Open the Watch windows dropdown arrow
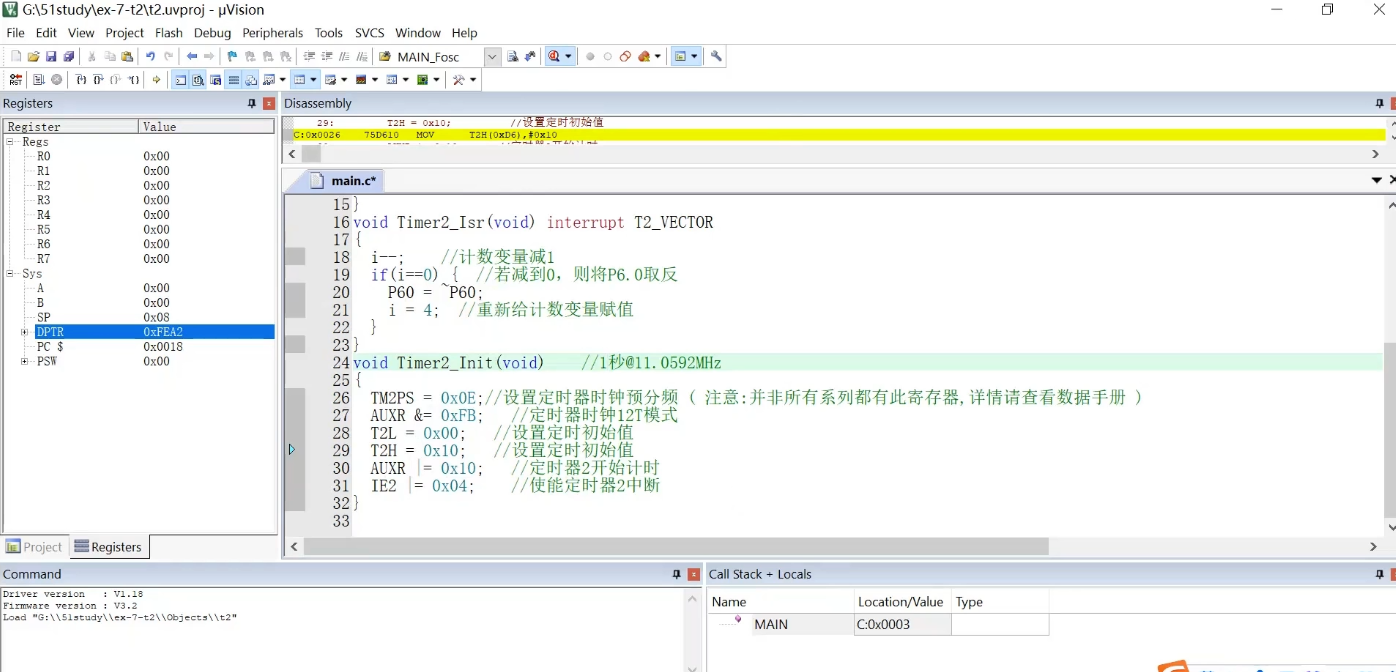The image size is (1396, 672). tap(283, 80)
